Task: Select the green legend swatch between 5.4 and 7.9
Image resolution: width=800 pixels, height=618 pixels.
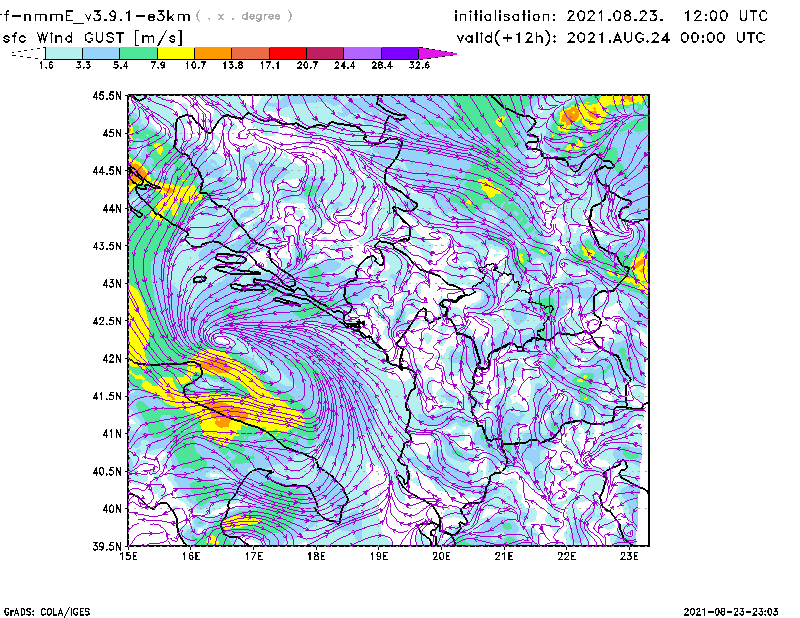Action: [138, 53]
